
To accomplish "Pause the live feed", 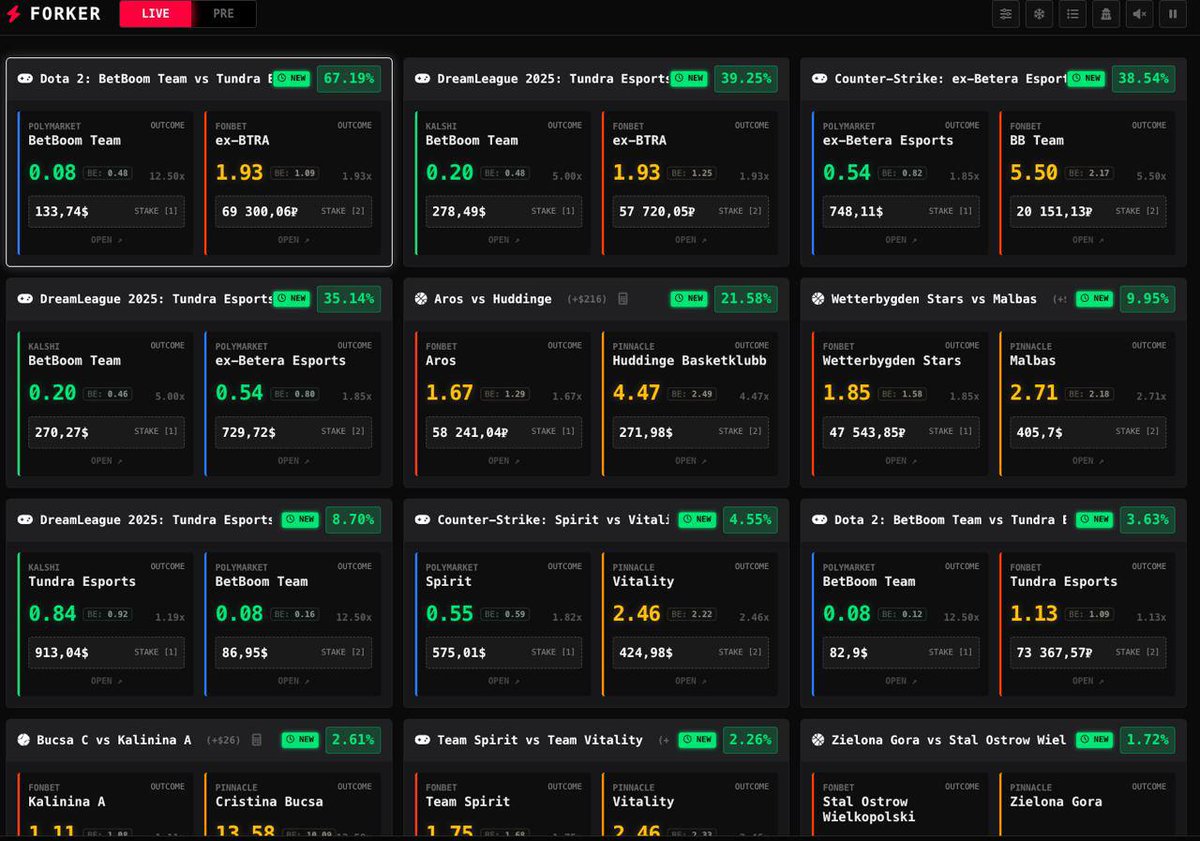I will [1173, 14].
